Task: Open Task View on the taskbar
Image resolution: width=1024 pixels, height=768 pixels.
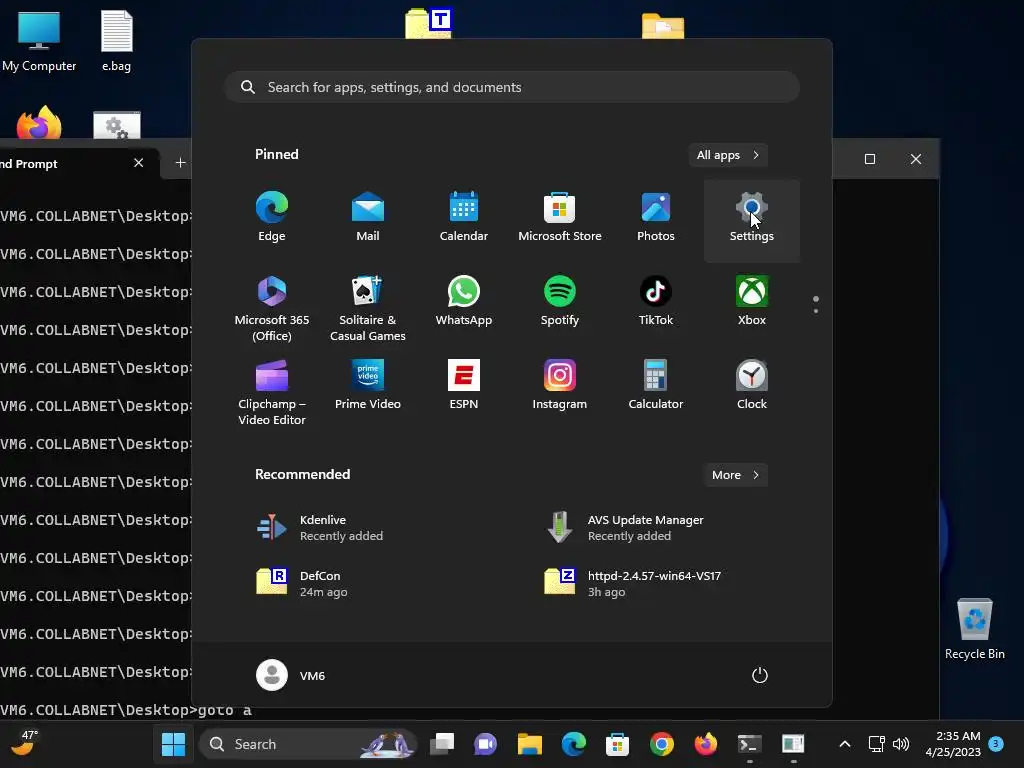Action: coord(442,744)
